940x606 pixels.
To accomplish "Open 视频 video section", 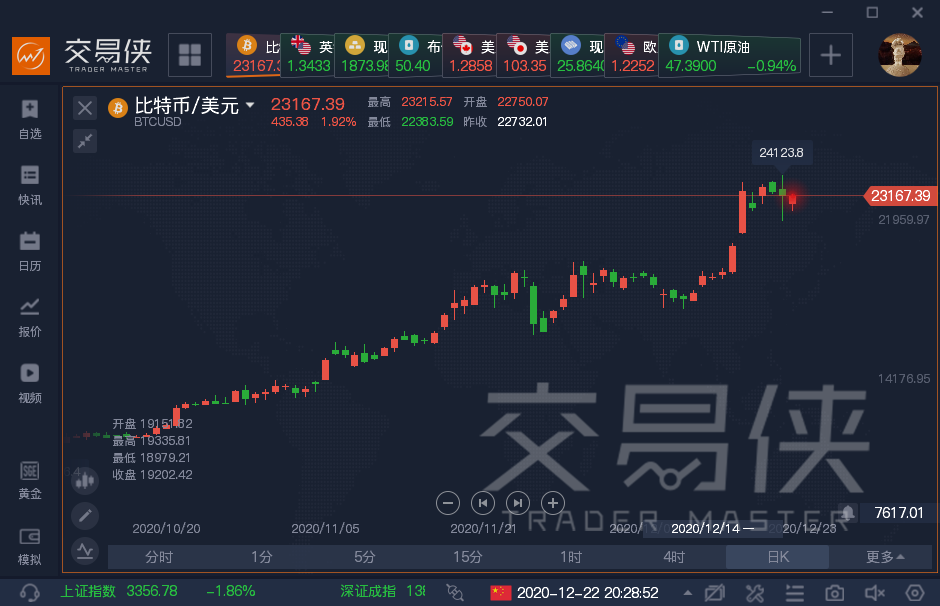I will tap(29, 384).
